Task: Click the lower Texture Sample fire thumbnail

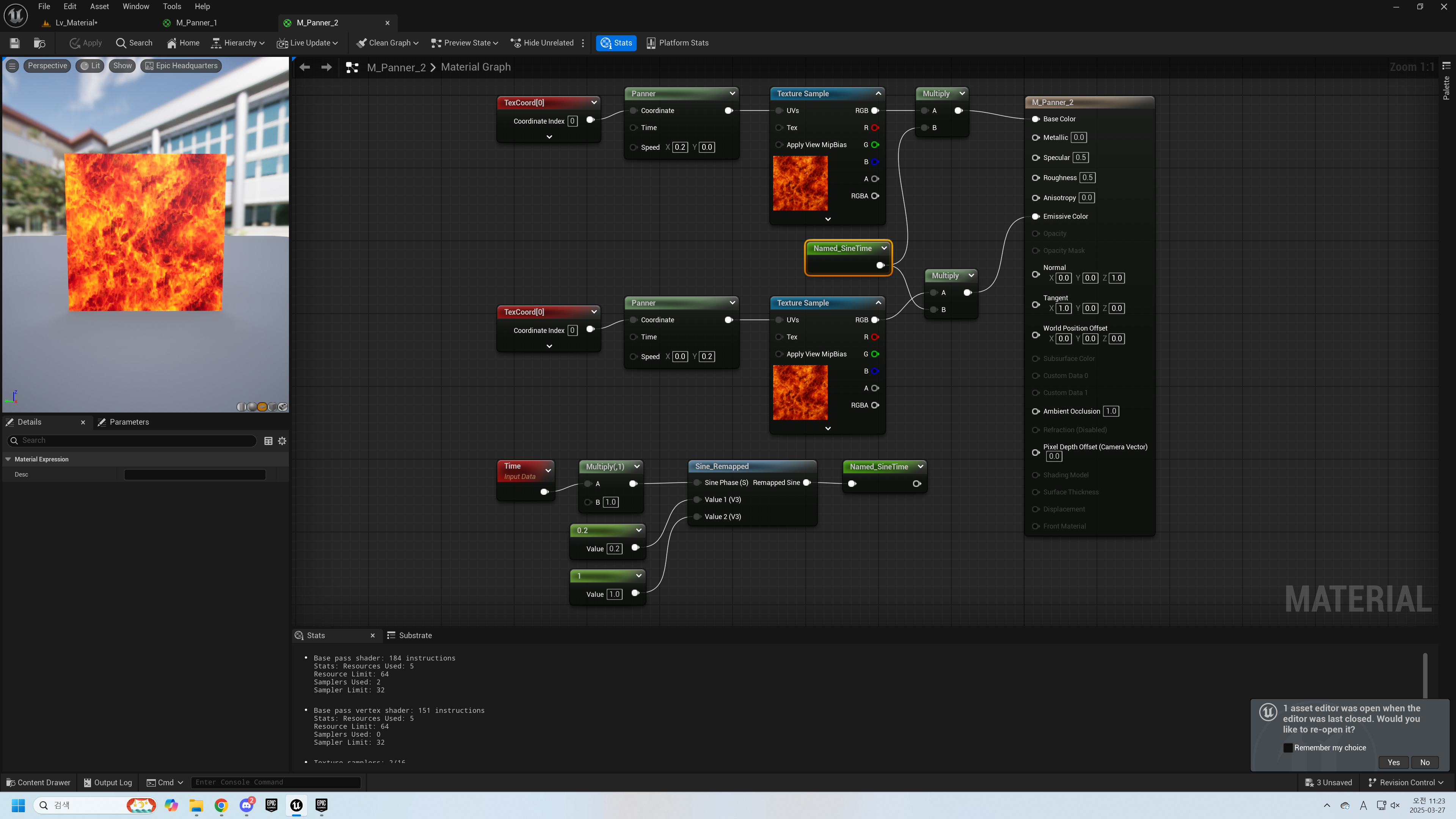Action: pyautogui.click(x=800, y=392)
